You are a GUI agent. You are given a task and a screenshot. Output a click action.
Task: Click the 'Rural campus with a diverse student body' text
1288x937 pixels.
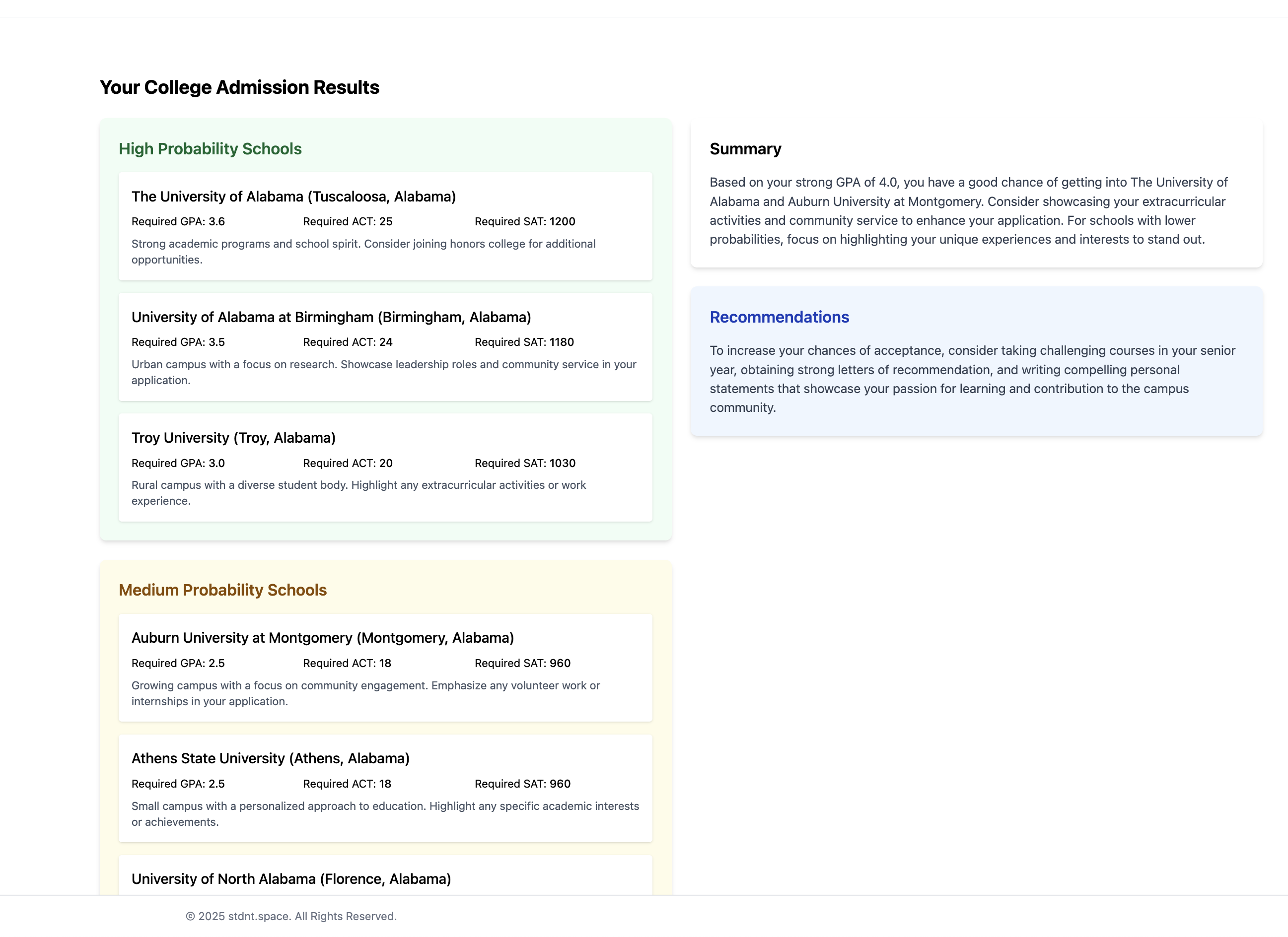(x=358, y=493)
